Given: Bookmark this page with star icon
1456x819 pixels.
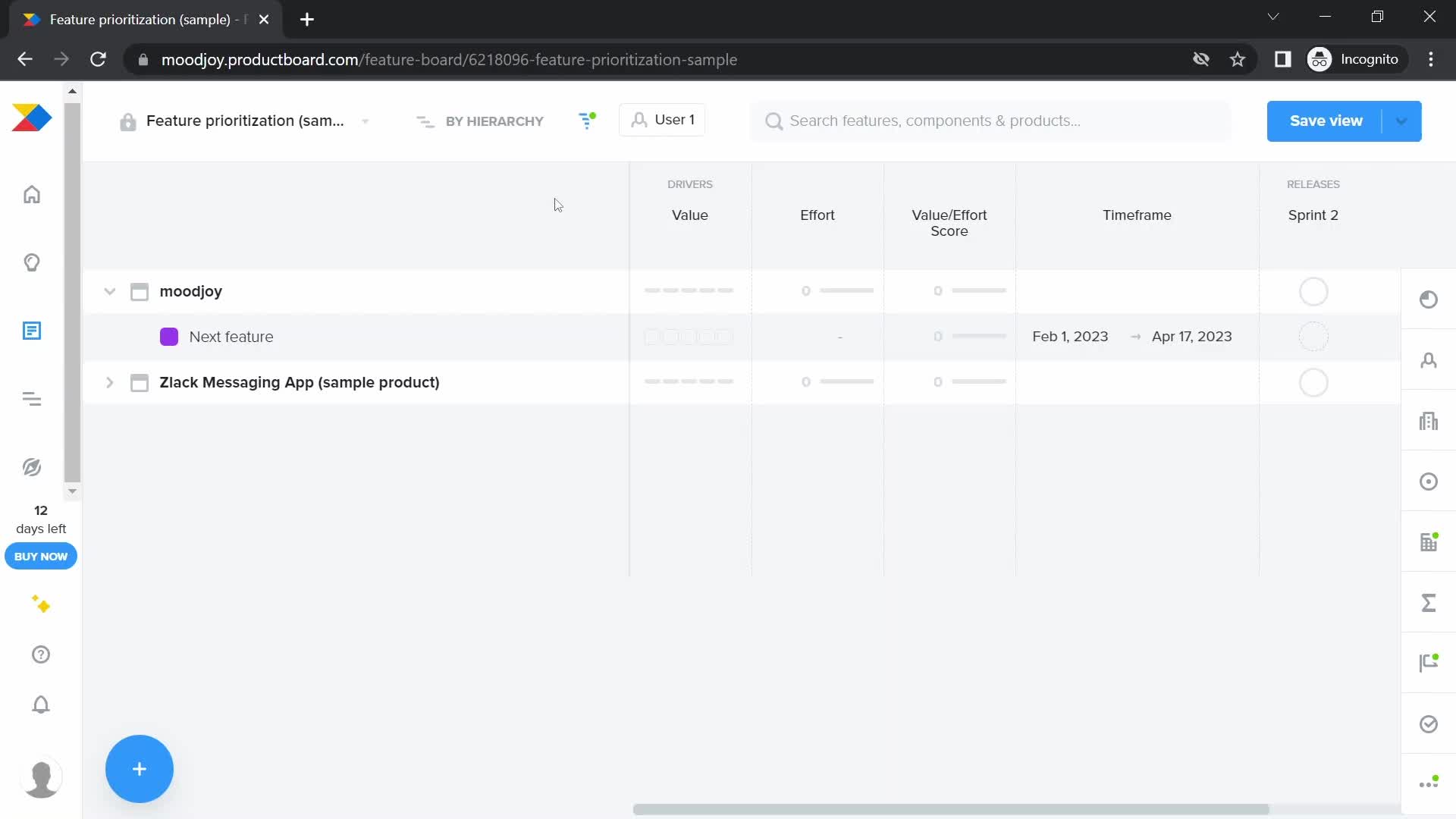Looking at the screenshot, I should pyautogui.click(x=1238, y=59).
